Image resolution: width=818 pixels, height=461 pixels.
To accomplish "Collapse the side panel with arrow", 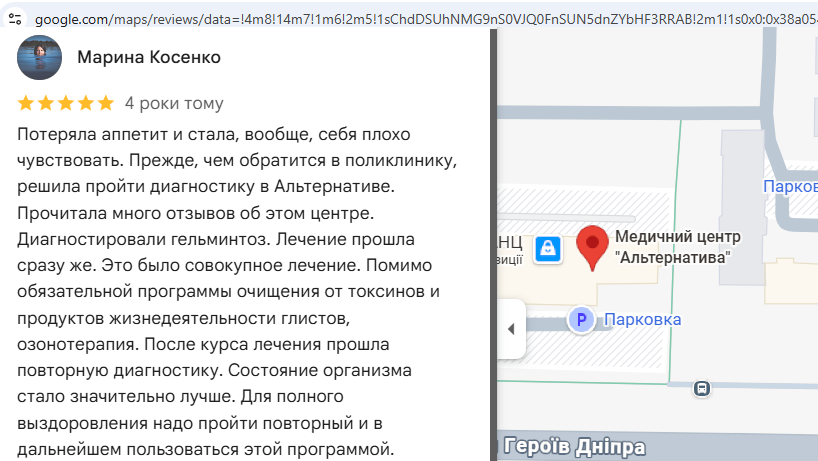I will [x=511, y=329].
